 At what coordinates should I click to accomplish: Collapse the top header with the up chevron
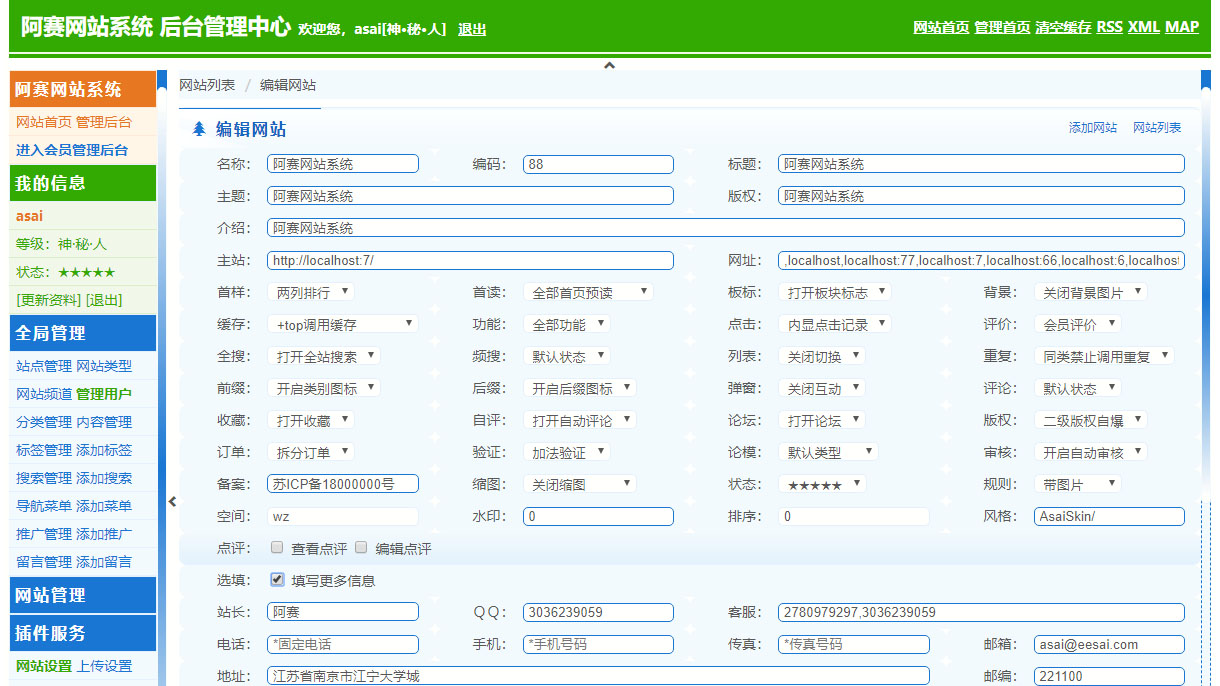pos(609,66)
